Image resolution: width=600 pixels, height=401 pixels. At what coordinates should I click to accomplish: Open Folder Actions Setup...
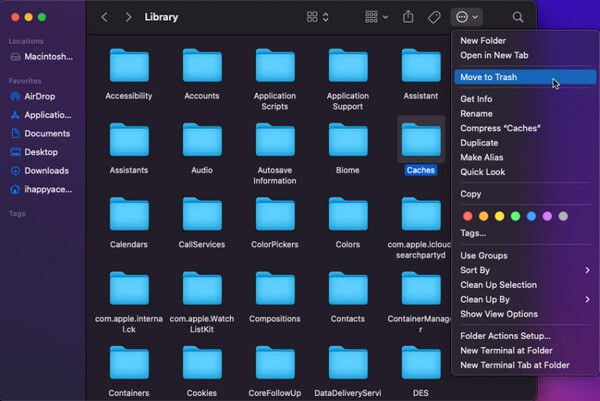525,336
